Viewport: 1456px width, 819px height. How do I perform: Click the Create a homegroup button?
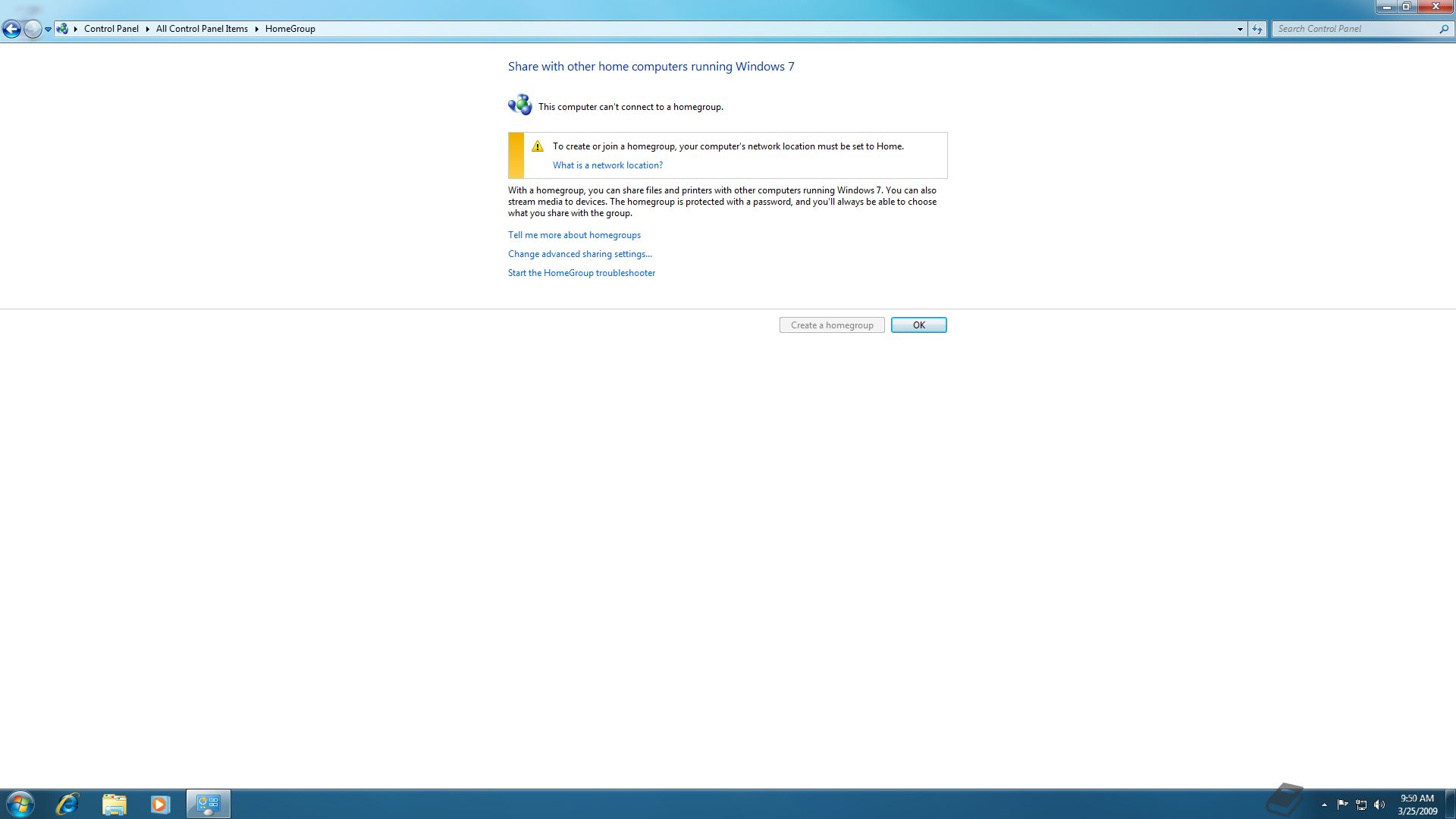click(x=832, y=325)
